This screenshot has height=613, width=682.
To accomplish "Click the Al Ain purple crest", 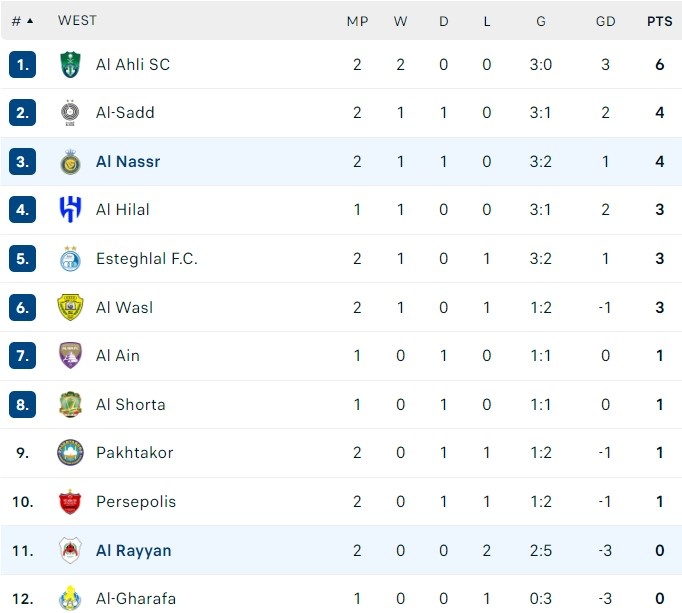I will [70, 356].
